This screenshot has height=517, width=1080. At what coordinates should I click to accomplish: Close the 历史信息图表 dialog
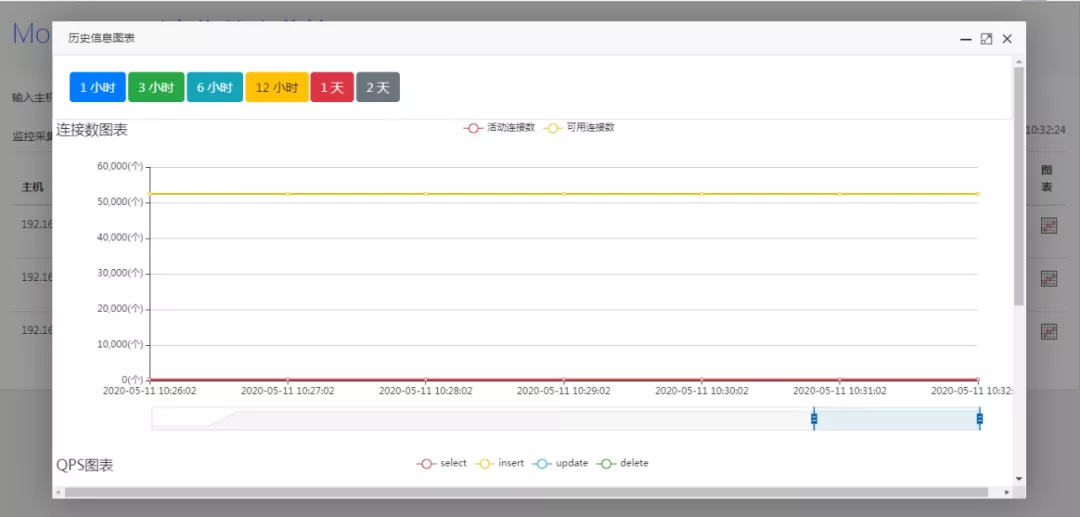pos(1007,39)
